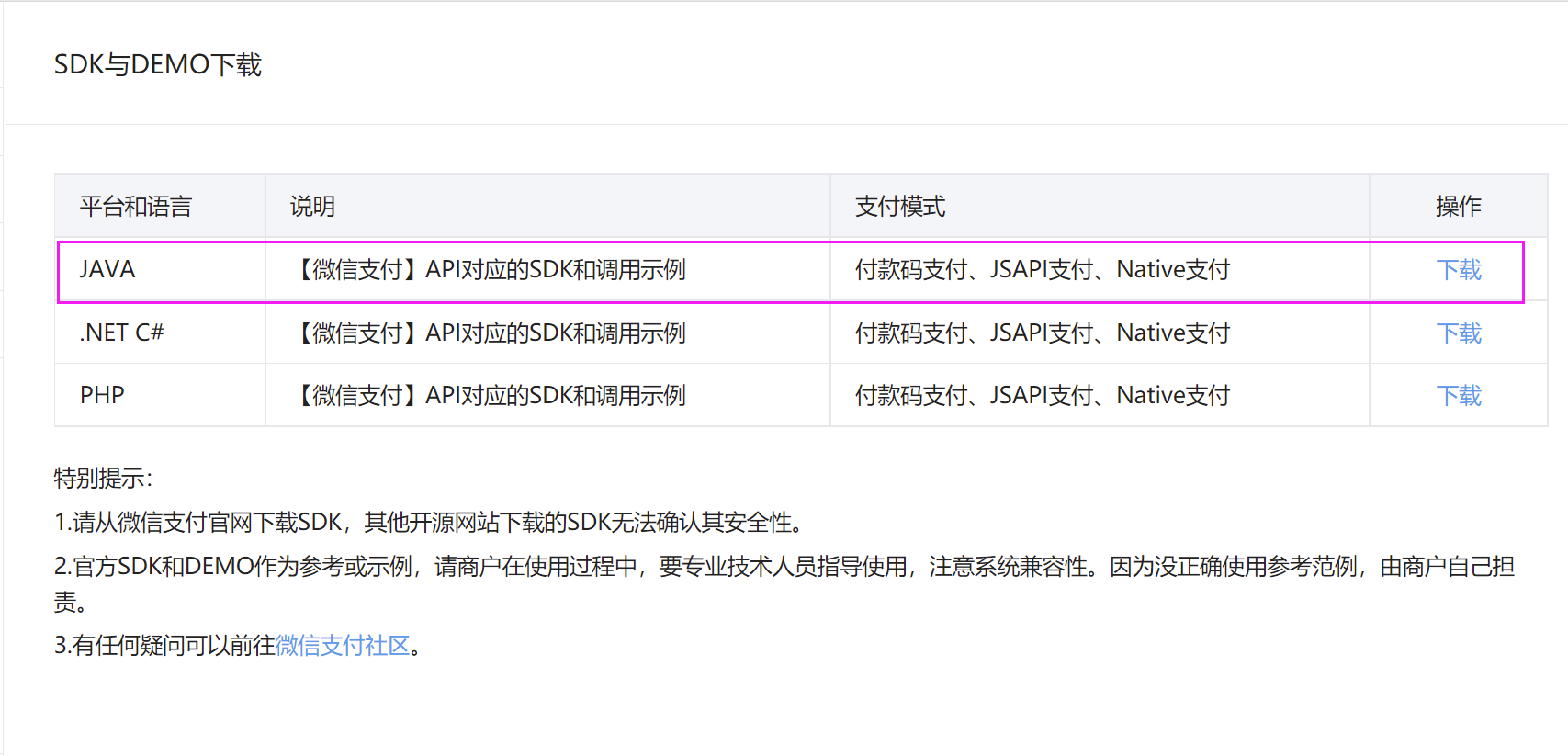Click the PHP row payment modes cell
1568x756 pixels.
point(1100,395)
